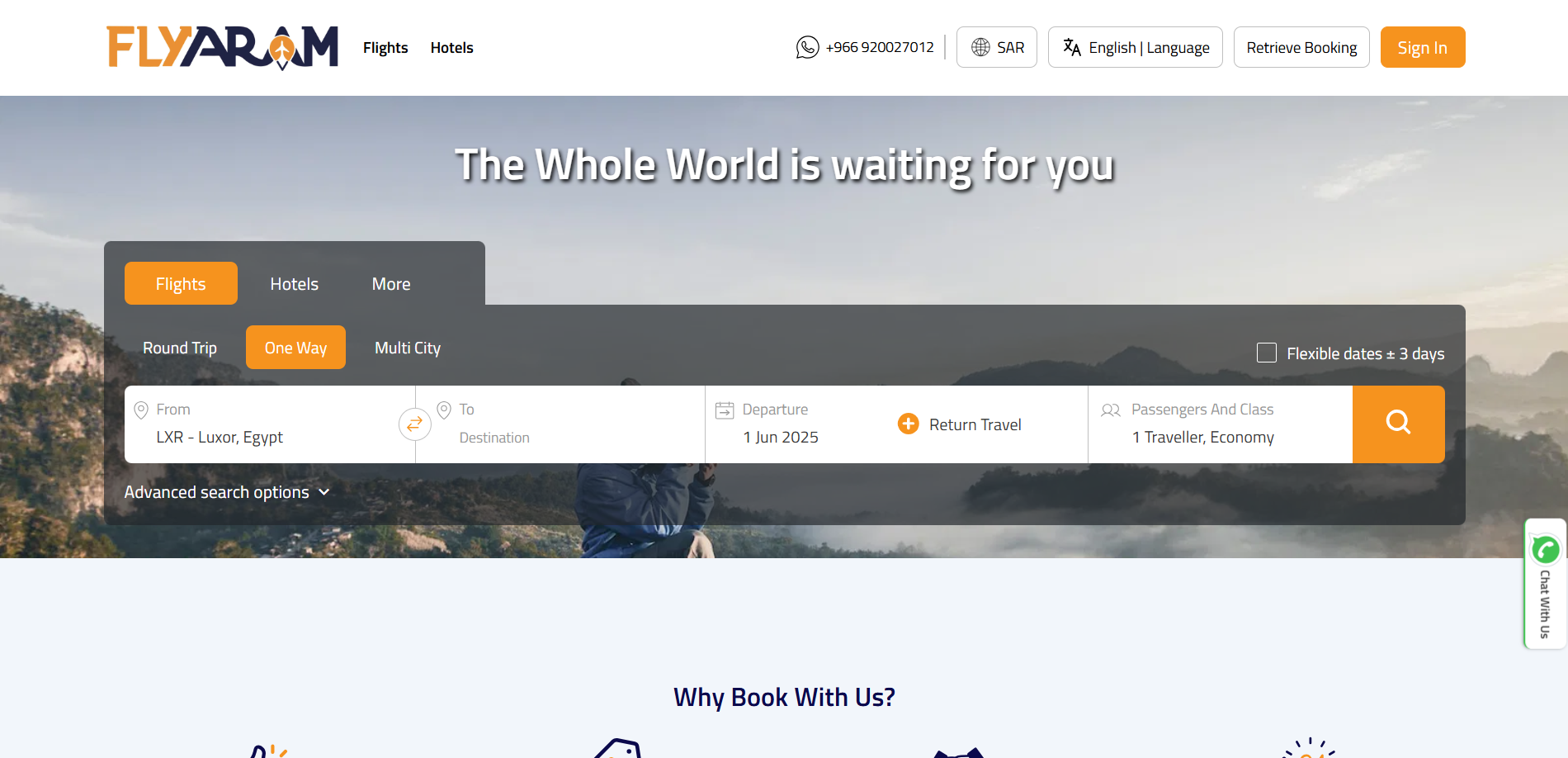Click the Retrieve Booking button

coord(1301,47)
